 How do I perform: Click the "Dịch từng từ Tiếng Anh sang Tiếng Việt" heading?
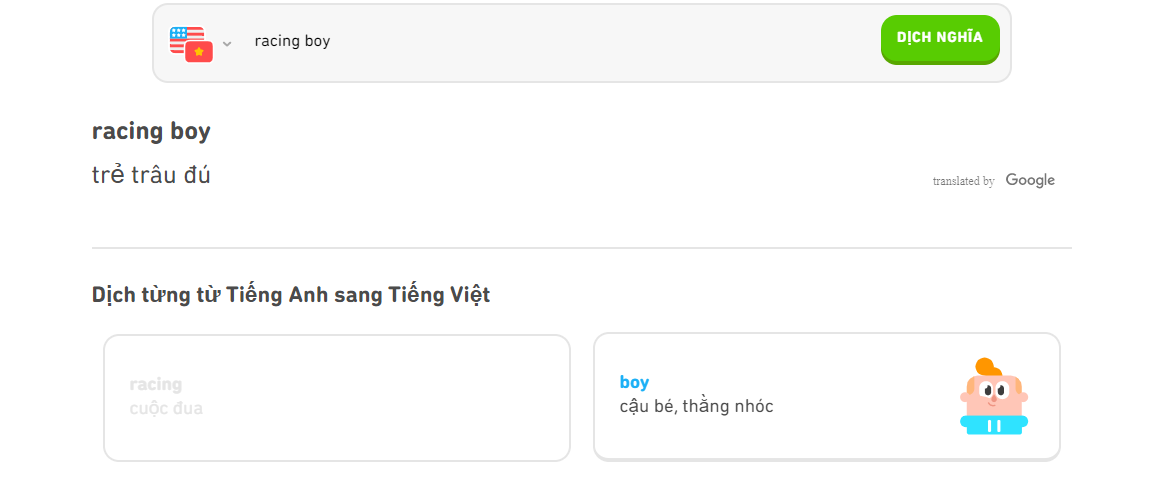point(291,295)
